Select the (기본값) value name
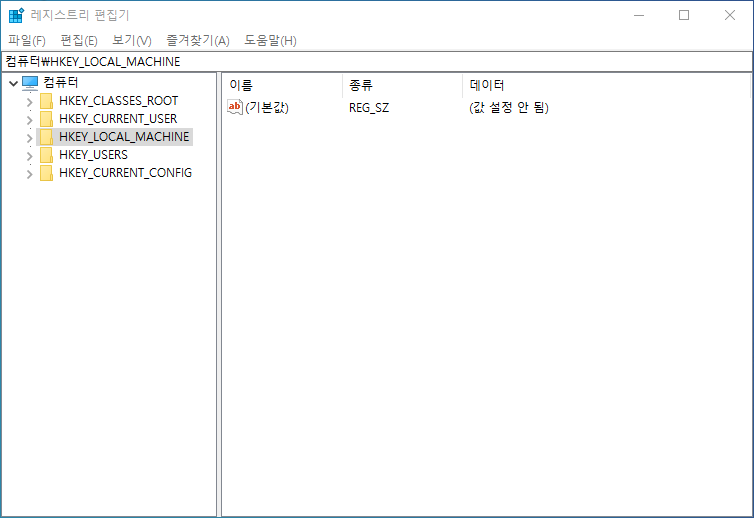Image resolution: width=754 pixels, height=518 pixels. pos(267,107)
